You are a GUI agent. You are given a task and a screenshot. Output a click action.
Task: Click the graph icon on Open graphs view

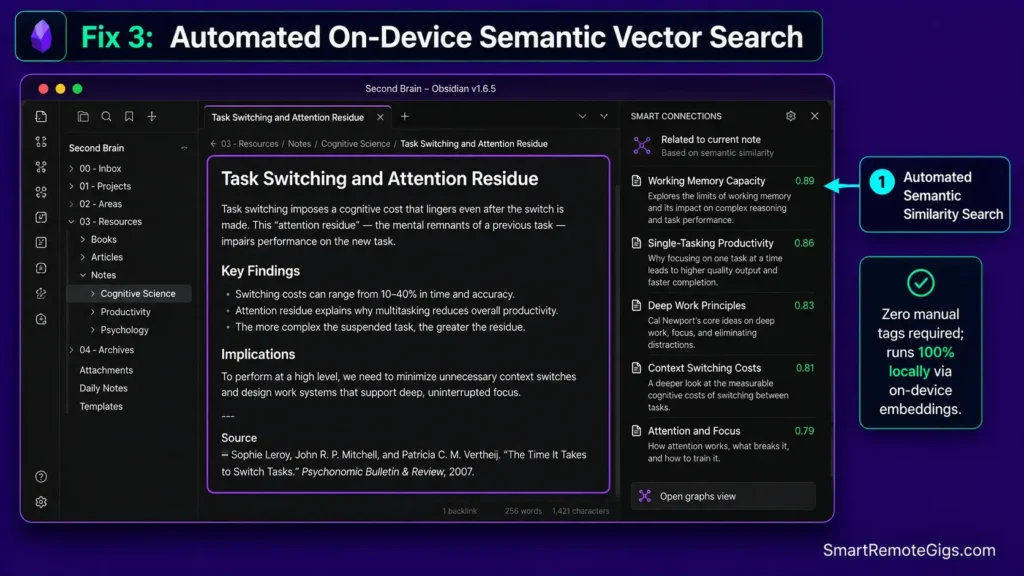pos(645,496)
